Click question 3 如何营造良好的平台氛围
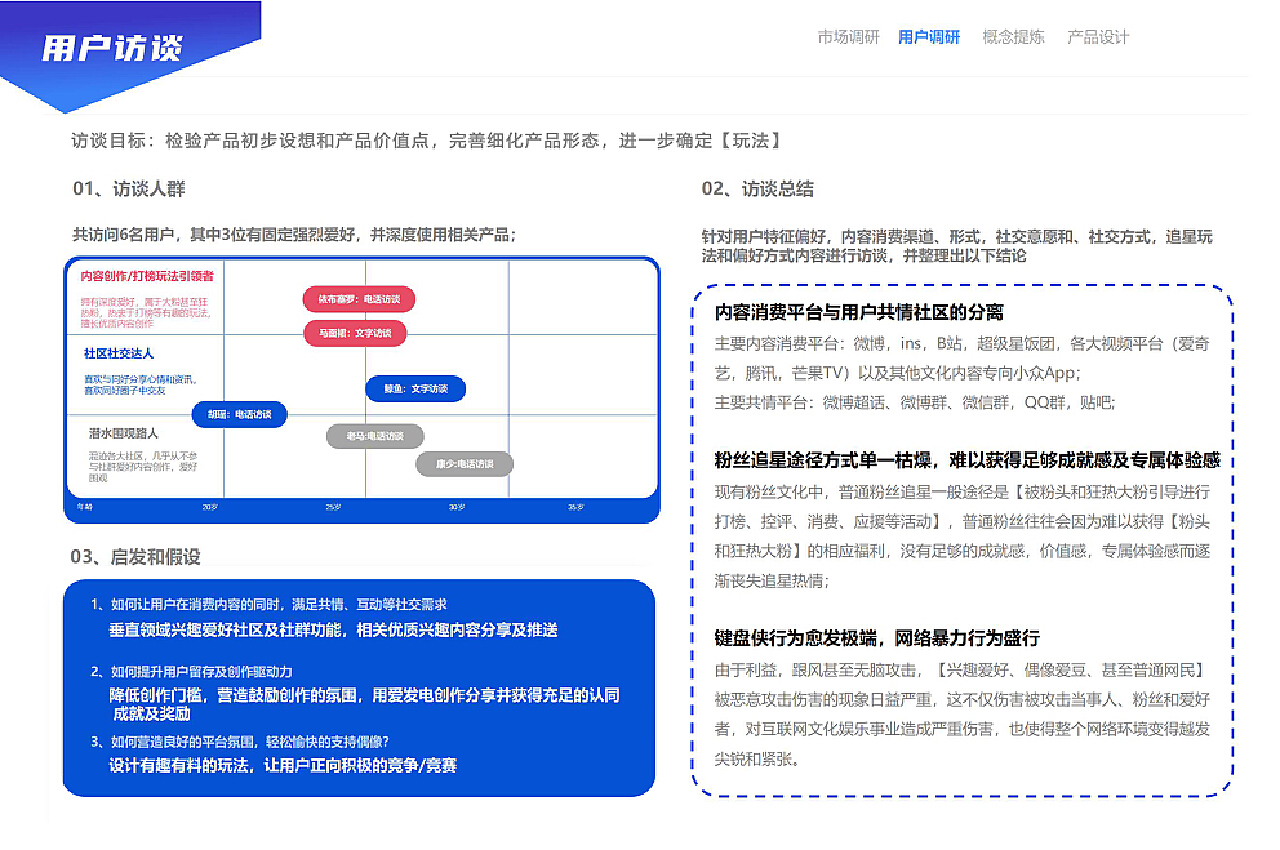This screenshot has height=850, width=1280. [x=239, y=741]
